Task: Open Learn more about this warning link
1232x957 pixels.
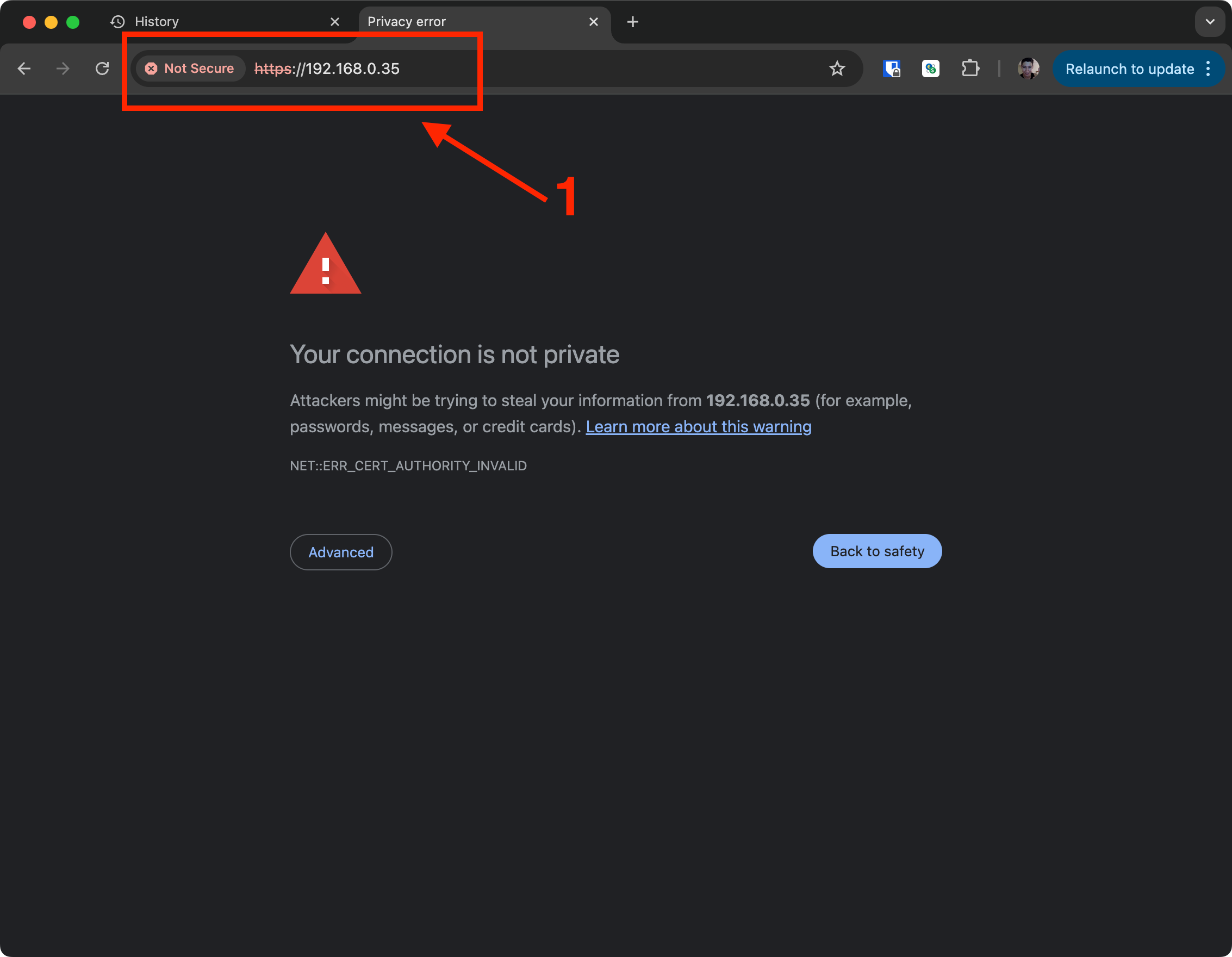Action: pos(698,427)
